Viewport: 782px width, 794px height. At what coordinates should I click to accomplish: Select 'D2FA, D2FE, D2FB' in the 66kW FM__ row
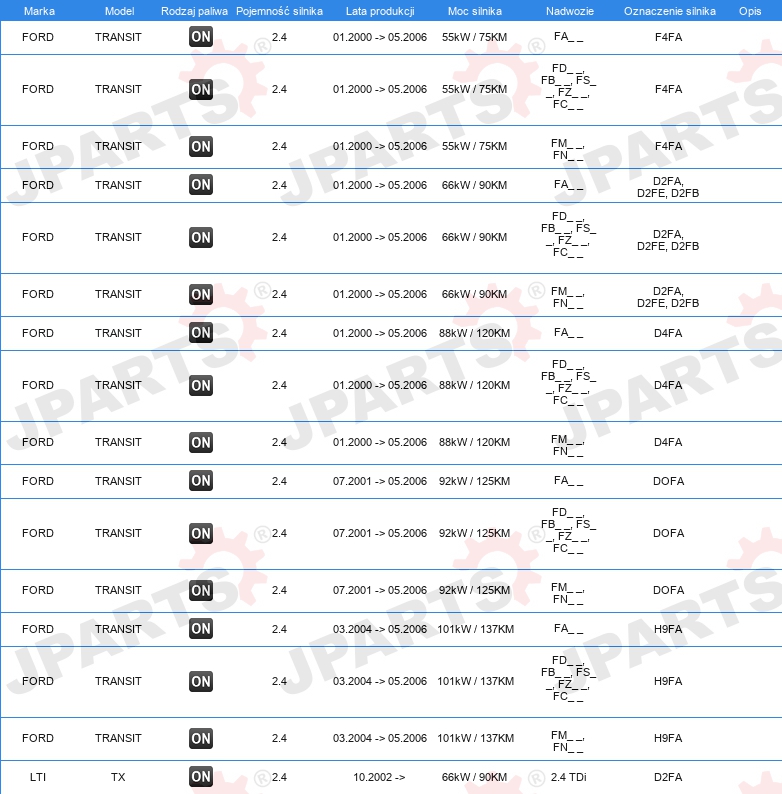pos(668,297)
